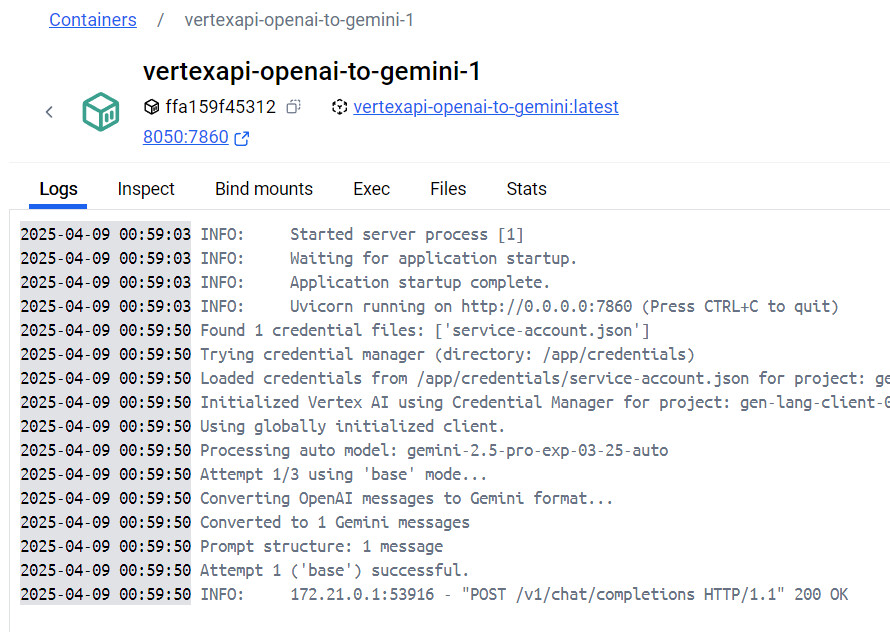
Task: Show the Files tab
Action: [x=448, y=189]
